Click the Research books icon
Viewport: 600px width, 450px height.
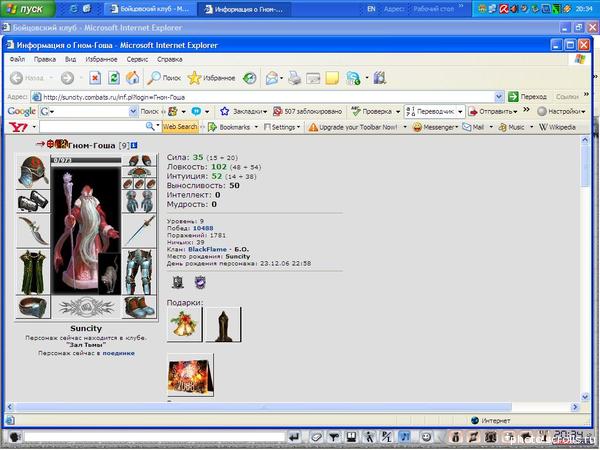(380, 78)
